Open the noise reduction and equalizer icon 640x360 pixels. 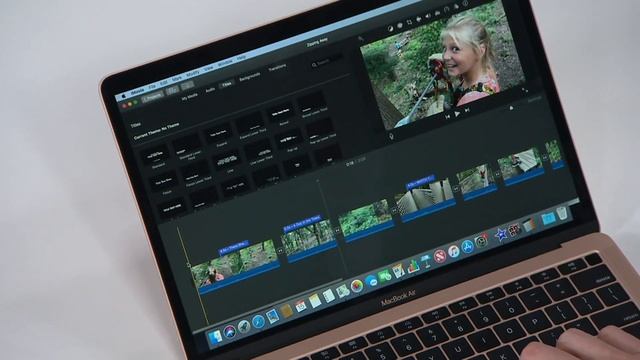click(438, 13)
